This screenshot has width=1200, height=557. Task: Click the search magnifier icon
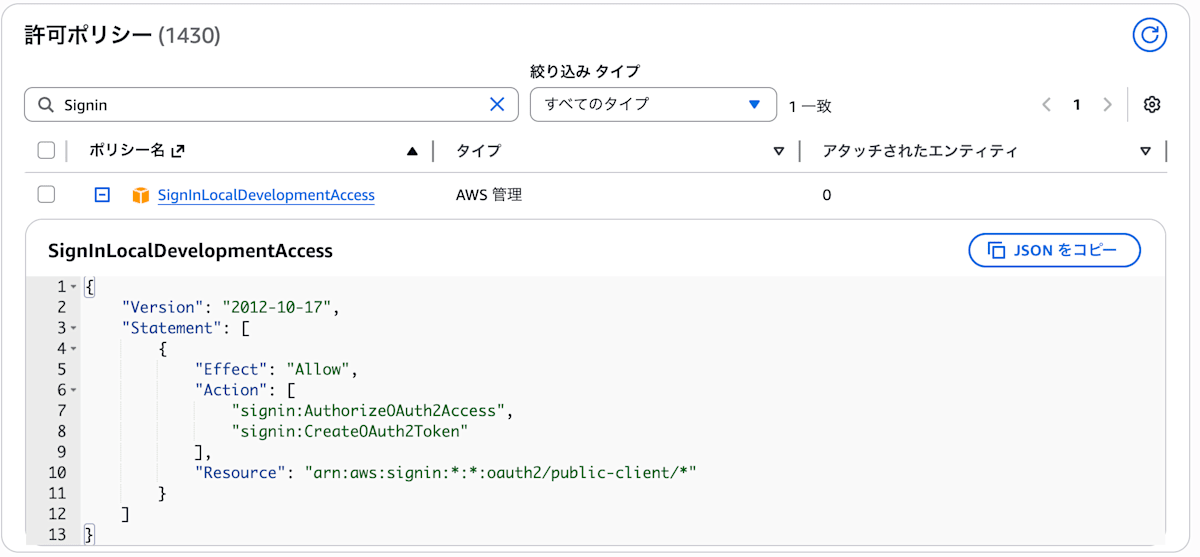(45, 104)
